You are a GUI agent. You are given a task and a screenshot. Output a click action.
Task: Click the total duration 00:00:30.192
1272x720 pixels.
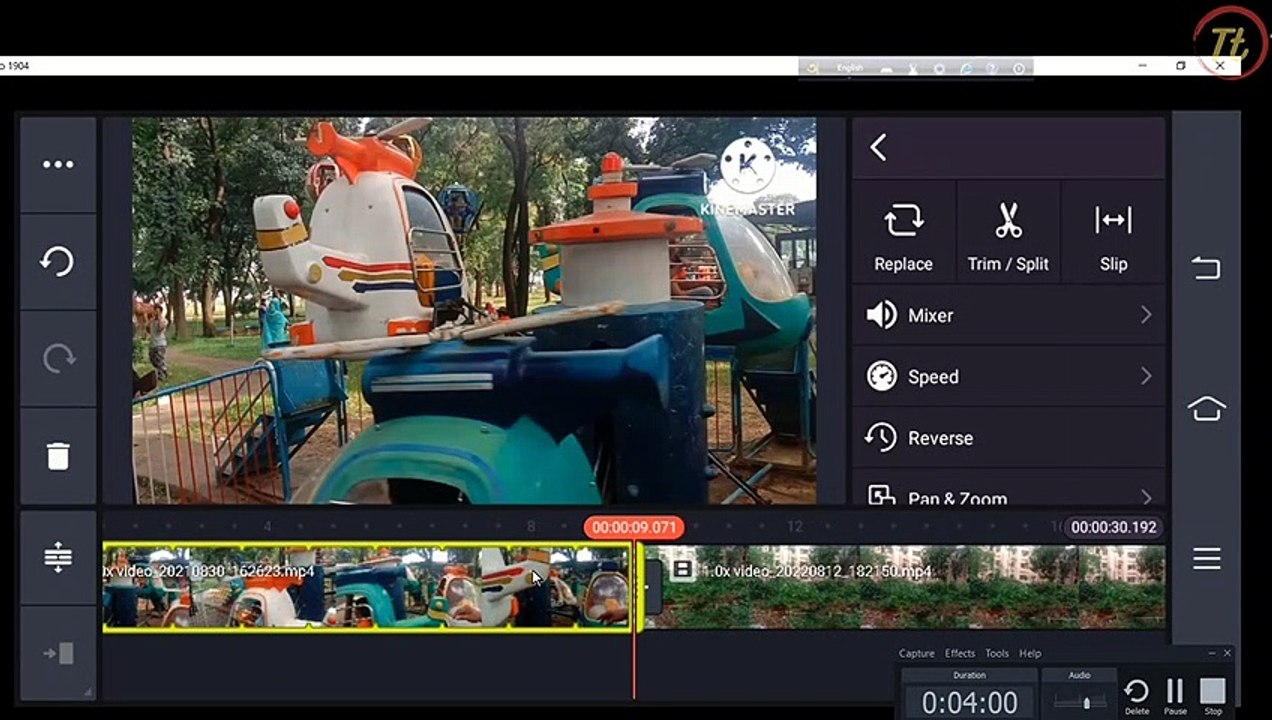click(1113, 527)
